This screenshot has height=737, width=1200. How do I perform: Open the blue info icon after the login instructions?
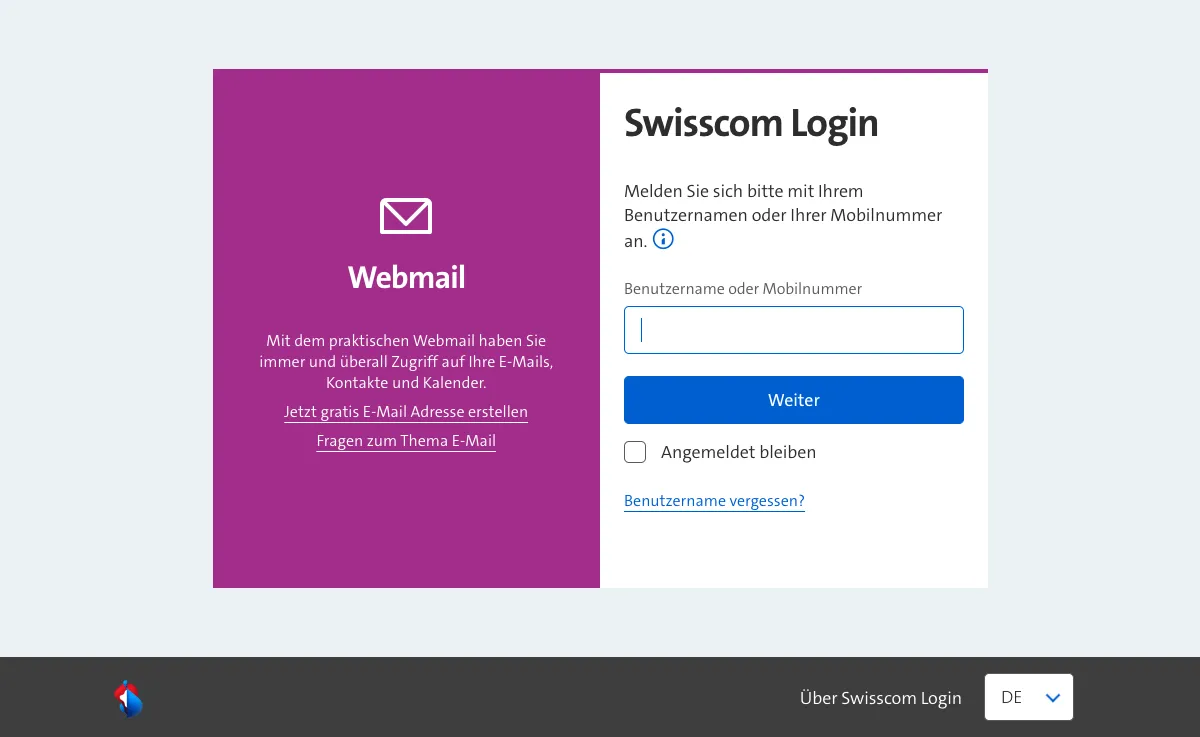[x=663, y=239]
